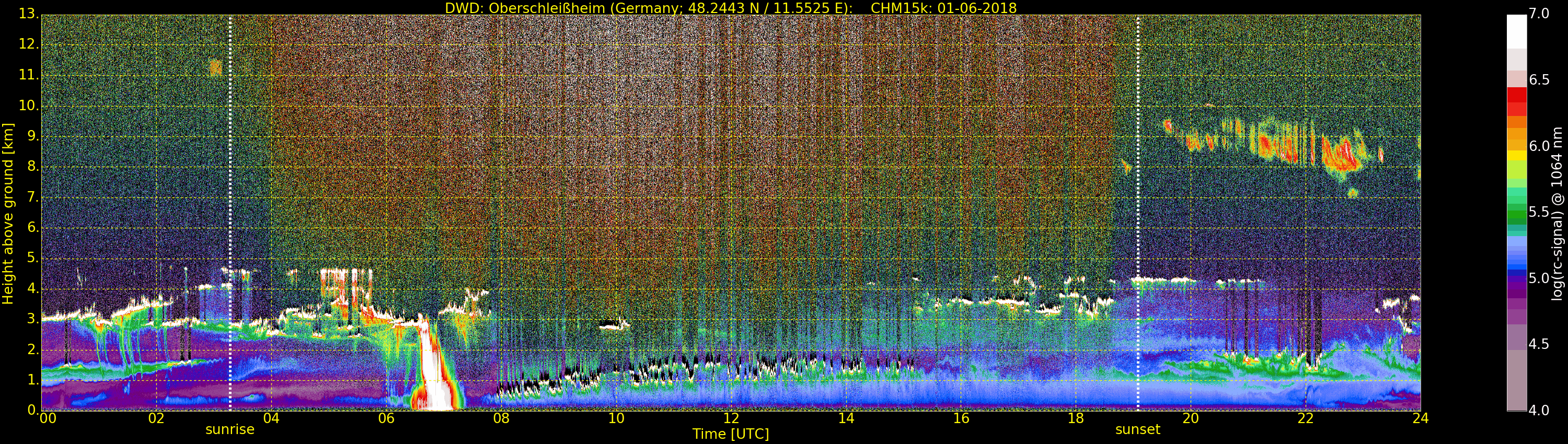Image resolution: width=1568 pixels, height=444 pixels.
Task: Click the colorbar tick value '4.5'
Action: tap(1539, 344)
